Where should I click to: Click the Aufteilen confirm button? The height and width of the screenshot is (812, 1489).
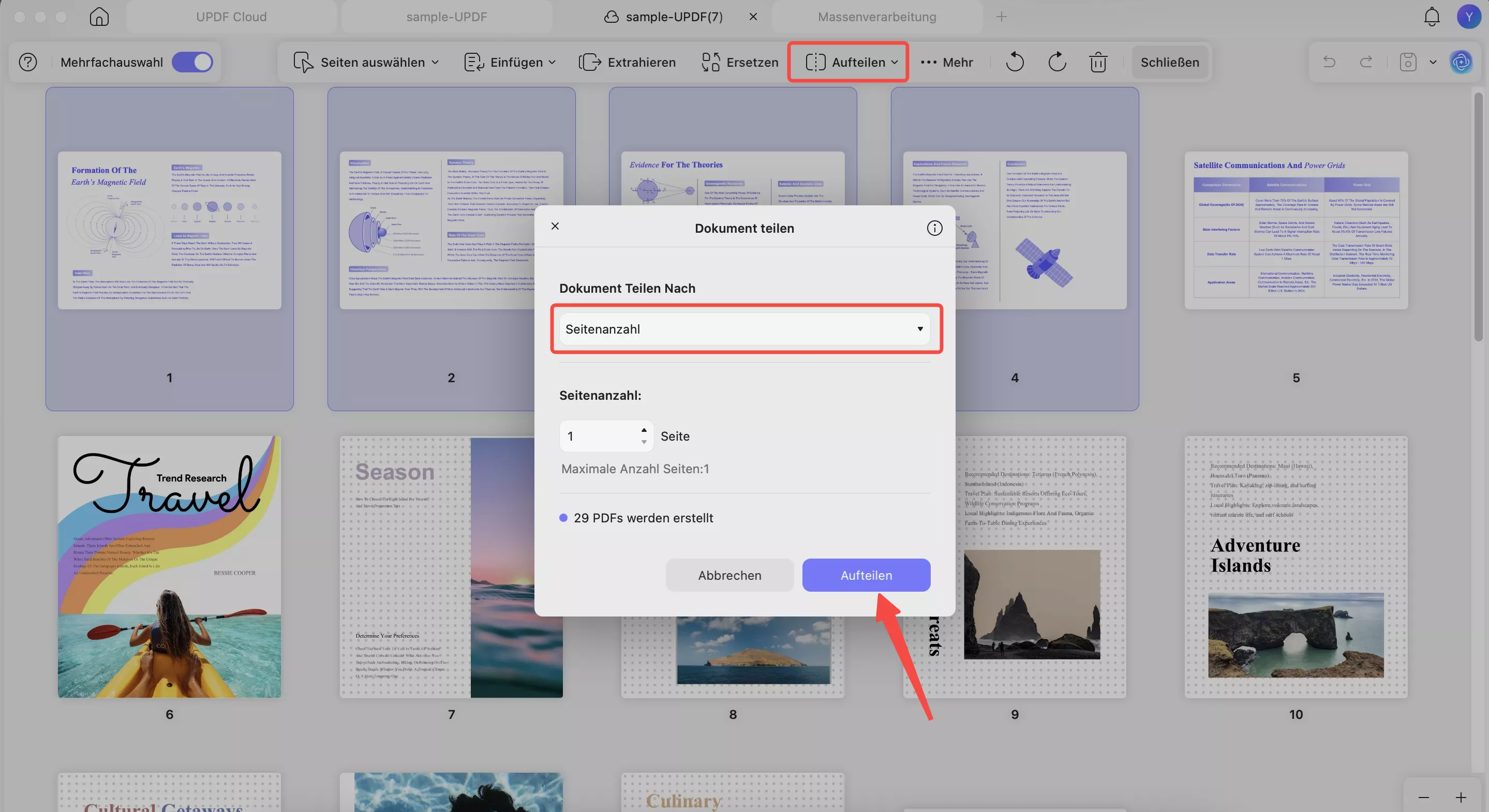(x=866, y=575)
